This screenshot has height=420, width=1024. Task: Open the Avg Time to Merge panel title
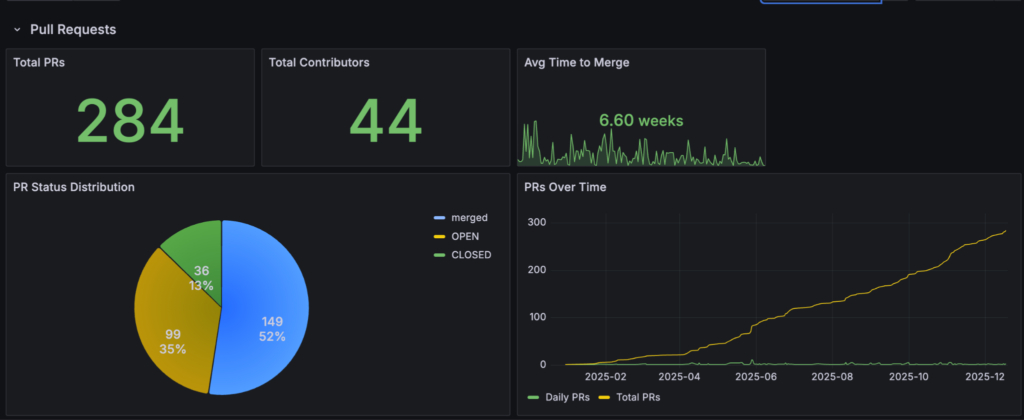pos(577,62)
